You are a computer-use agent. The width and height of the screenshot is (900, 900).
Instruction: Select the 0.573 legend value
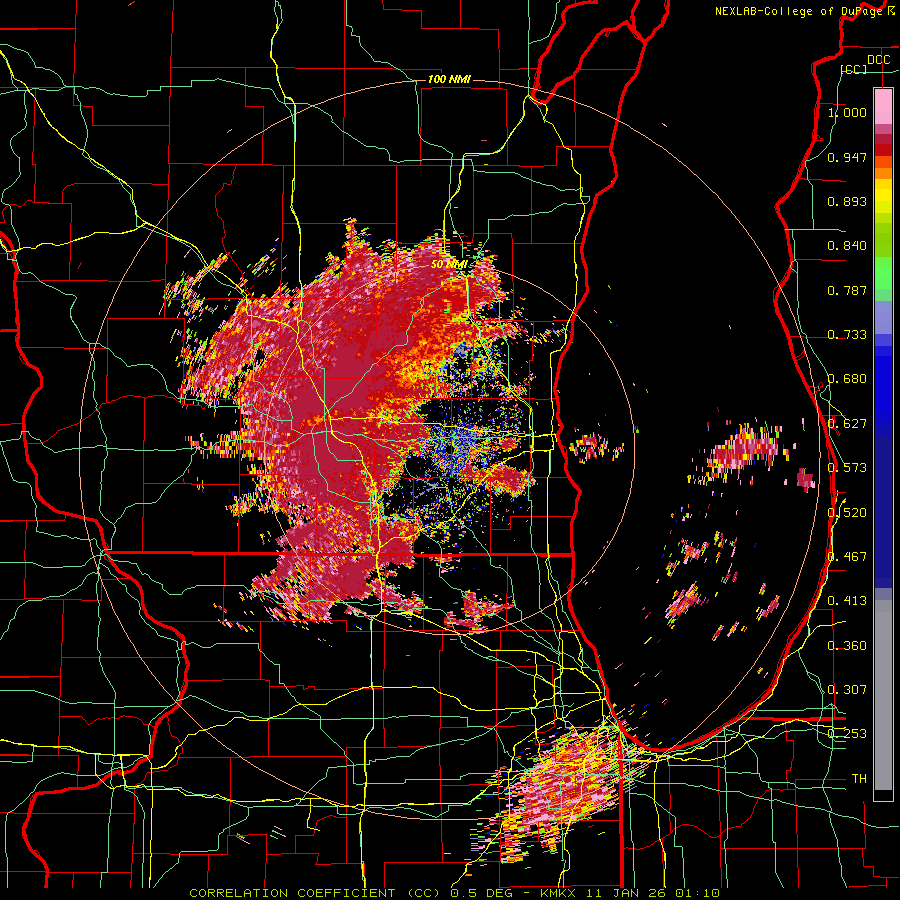point(847,468)
